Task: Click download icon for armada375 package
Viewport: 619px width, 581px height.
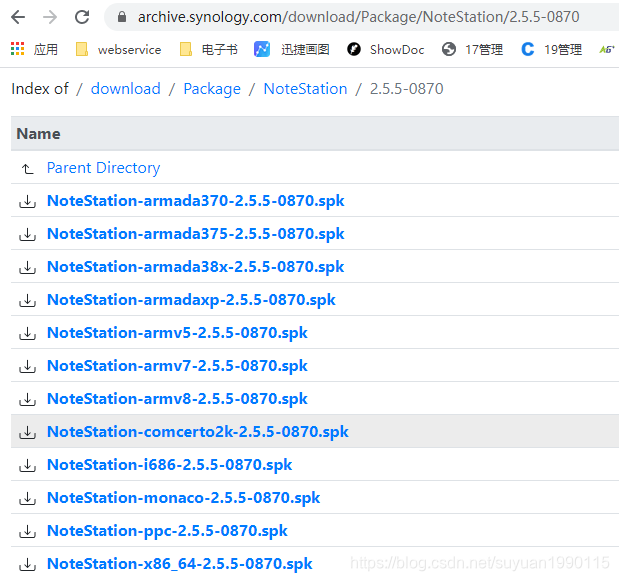Action: click(27, 234)
